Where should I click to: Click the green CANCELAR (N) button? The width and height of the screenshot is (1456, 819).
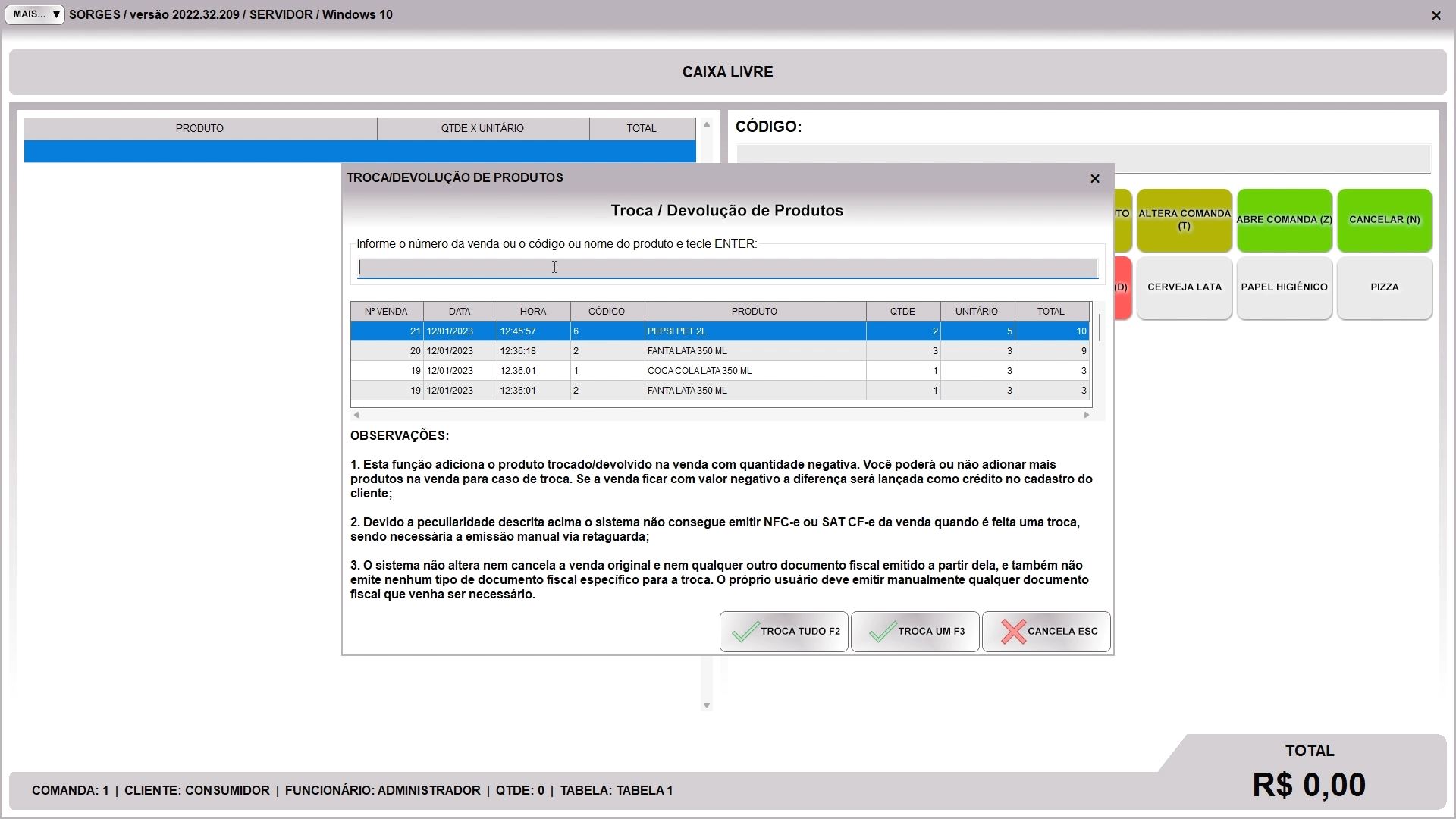pyautogui.click(x=1384, y=220)
